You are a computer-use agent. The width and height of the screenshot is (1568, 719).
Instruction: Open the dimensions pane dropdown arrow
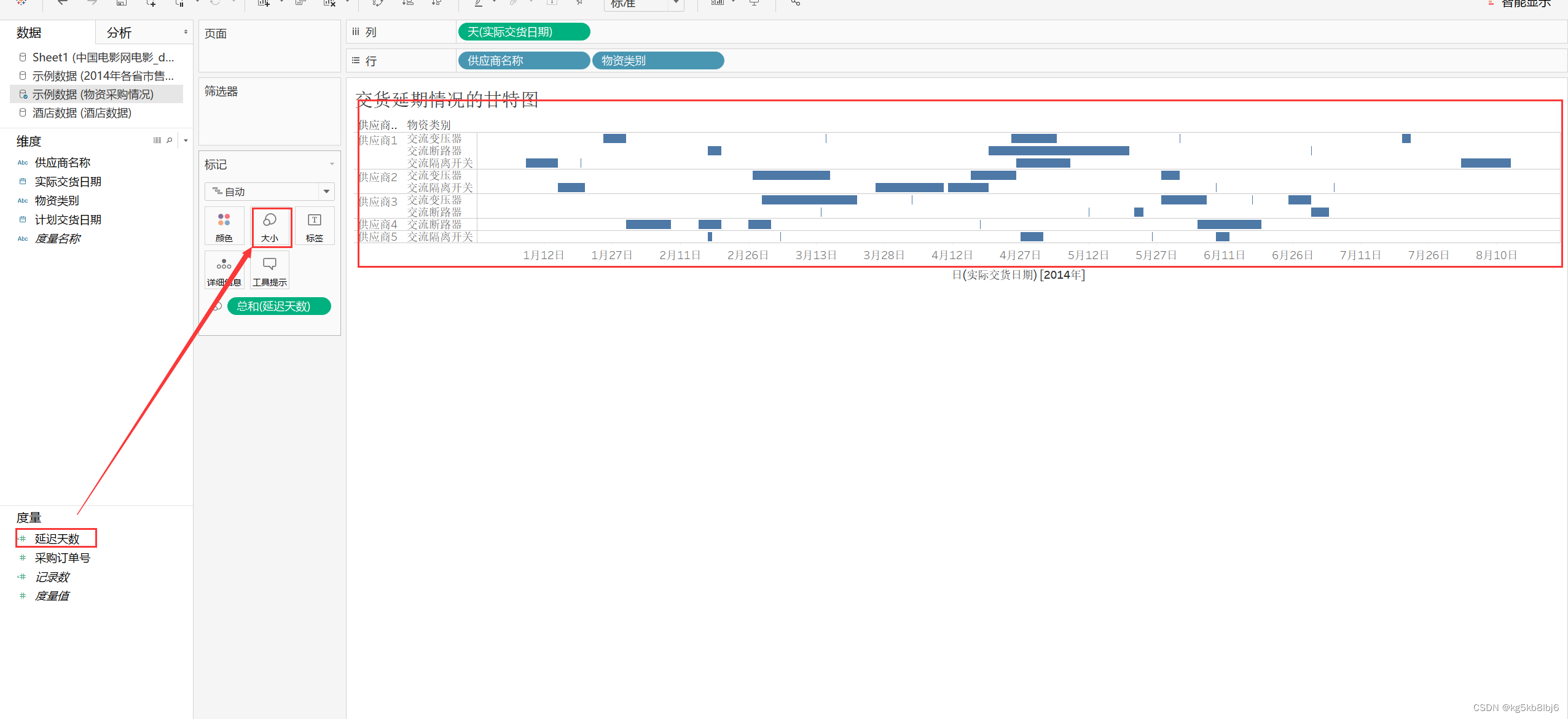coord(186,141)
